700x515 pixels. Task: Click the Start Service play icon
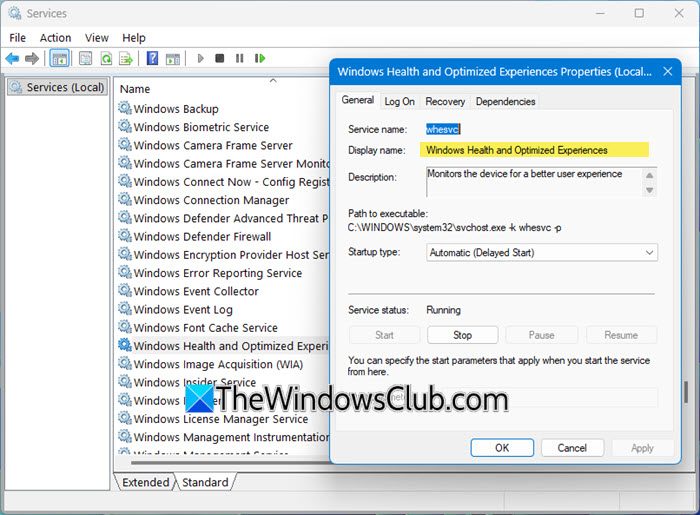click(200, 58)
